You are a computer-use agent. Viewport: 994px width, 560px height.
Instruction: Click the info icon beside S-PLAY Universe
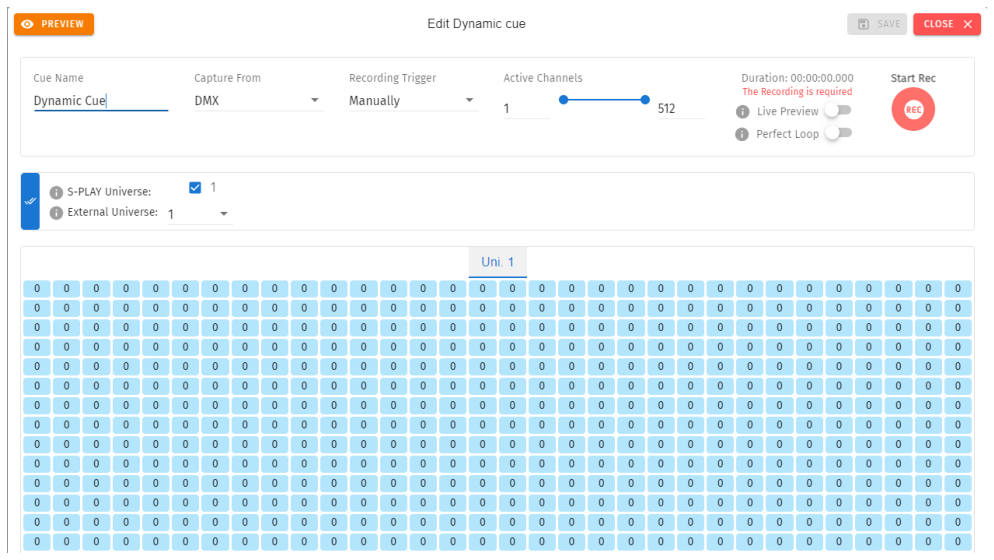coord(56,192)
